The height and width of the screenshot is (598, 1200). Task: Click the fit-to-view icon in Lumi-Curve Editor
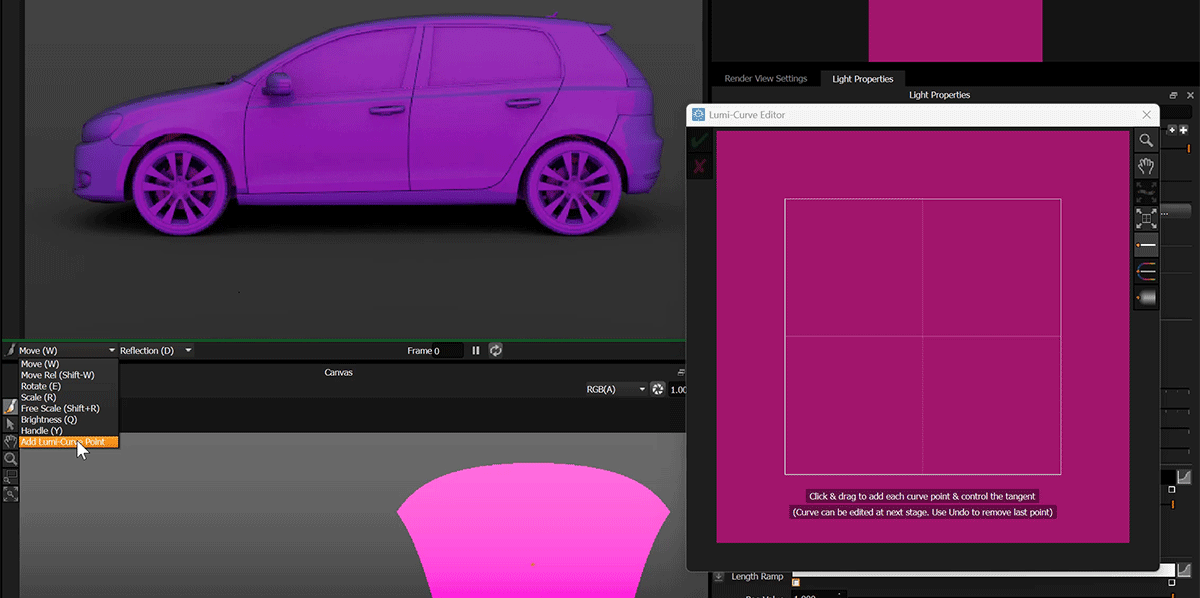[x=1146, y=218]
